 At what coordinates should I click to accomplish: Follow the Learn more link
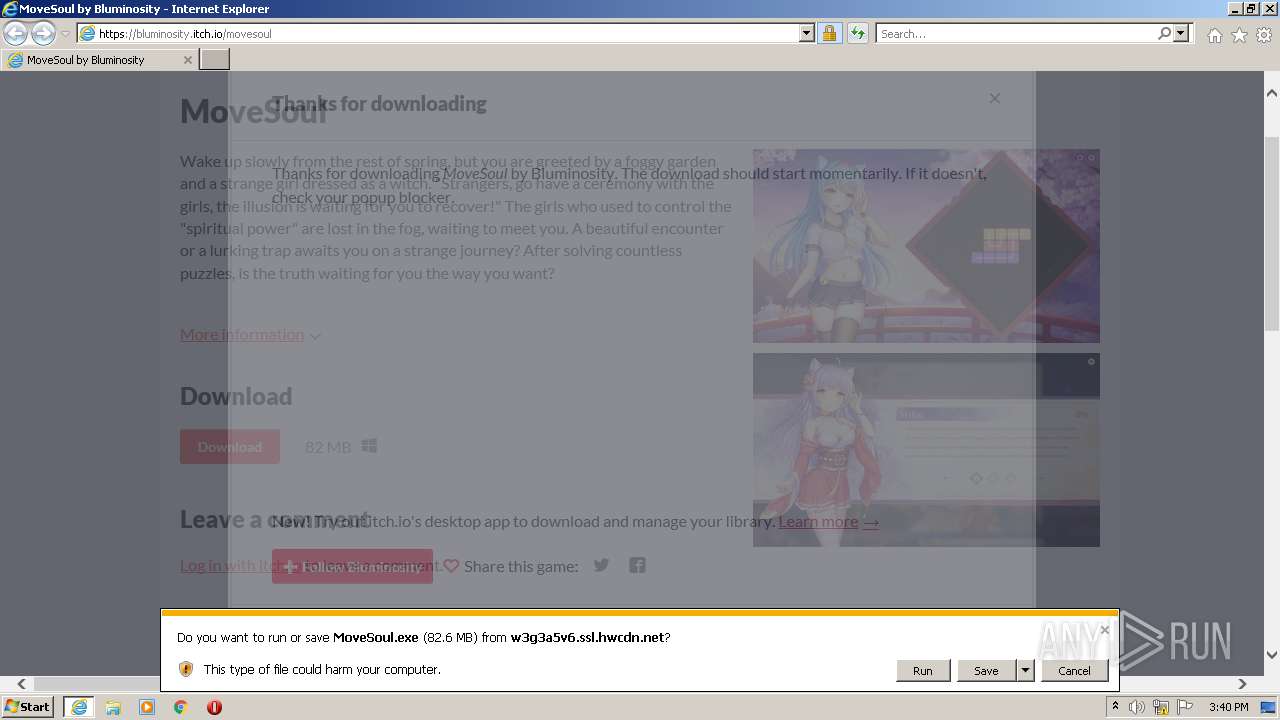click(x=828, y=521)
